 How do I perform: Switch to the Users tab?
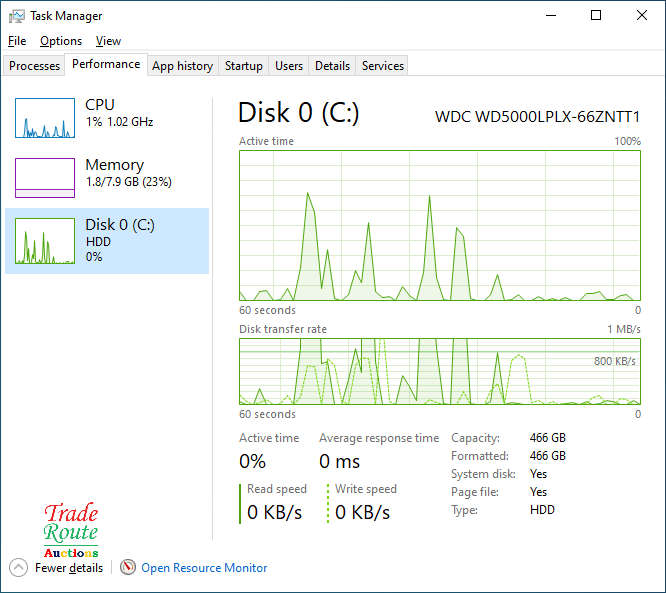289,66
